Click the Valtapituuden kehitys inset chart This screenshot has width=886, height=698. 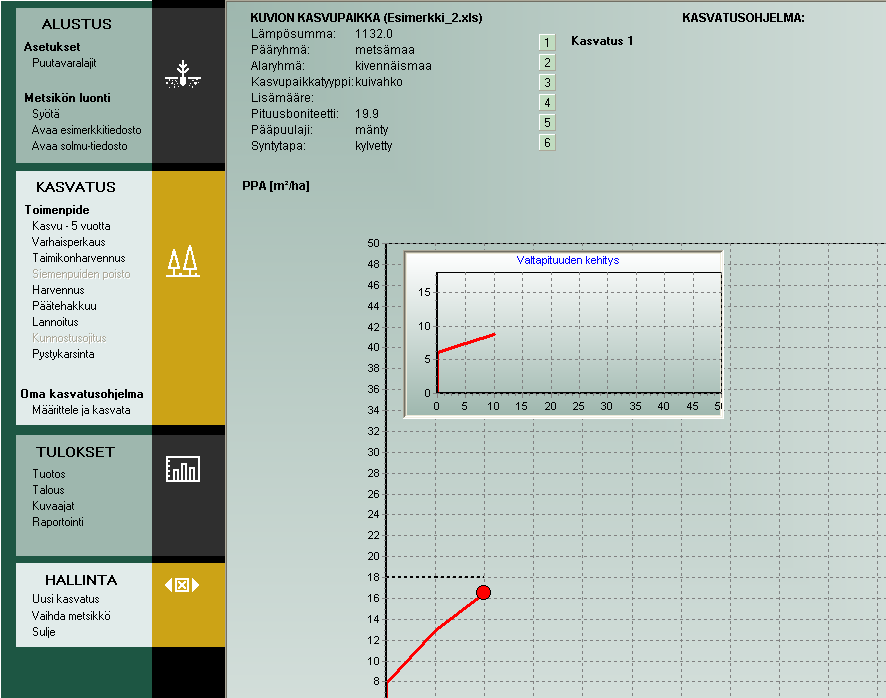(564, 335)
